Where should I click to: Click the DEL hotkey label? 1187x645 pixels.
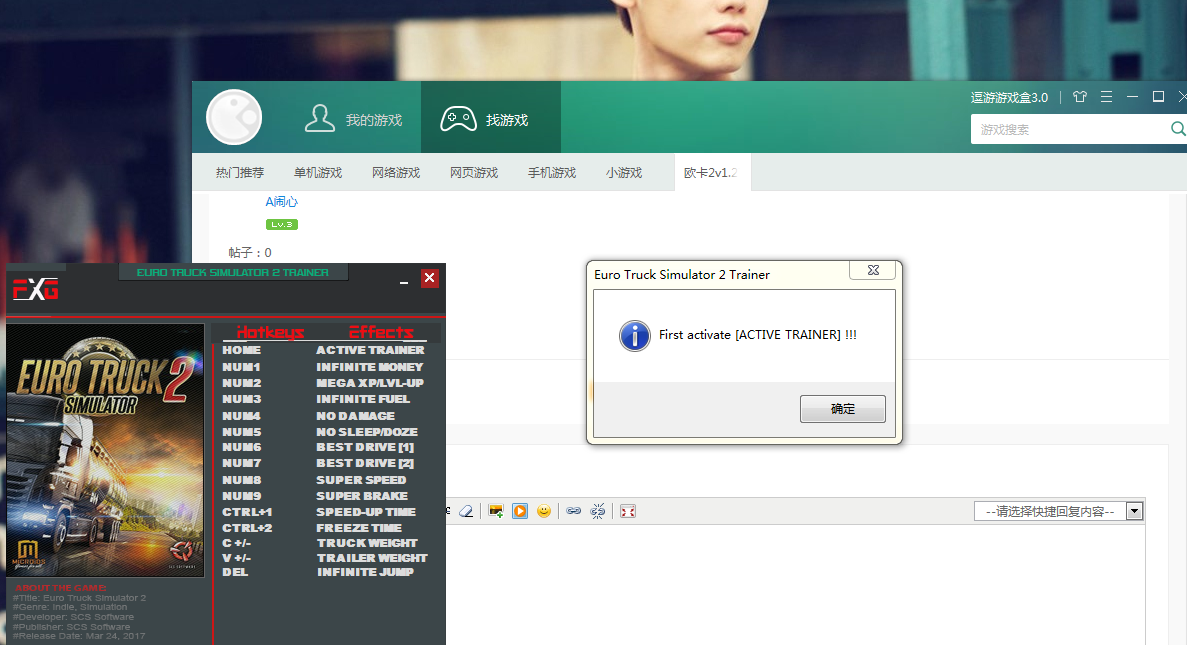235,572
